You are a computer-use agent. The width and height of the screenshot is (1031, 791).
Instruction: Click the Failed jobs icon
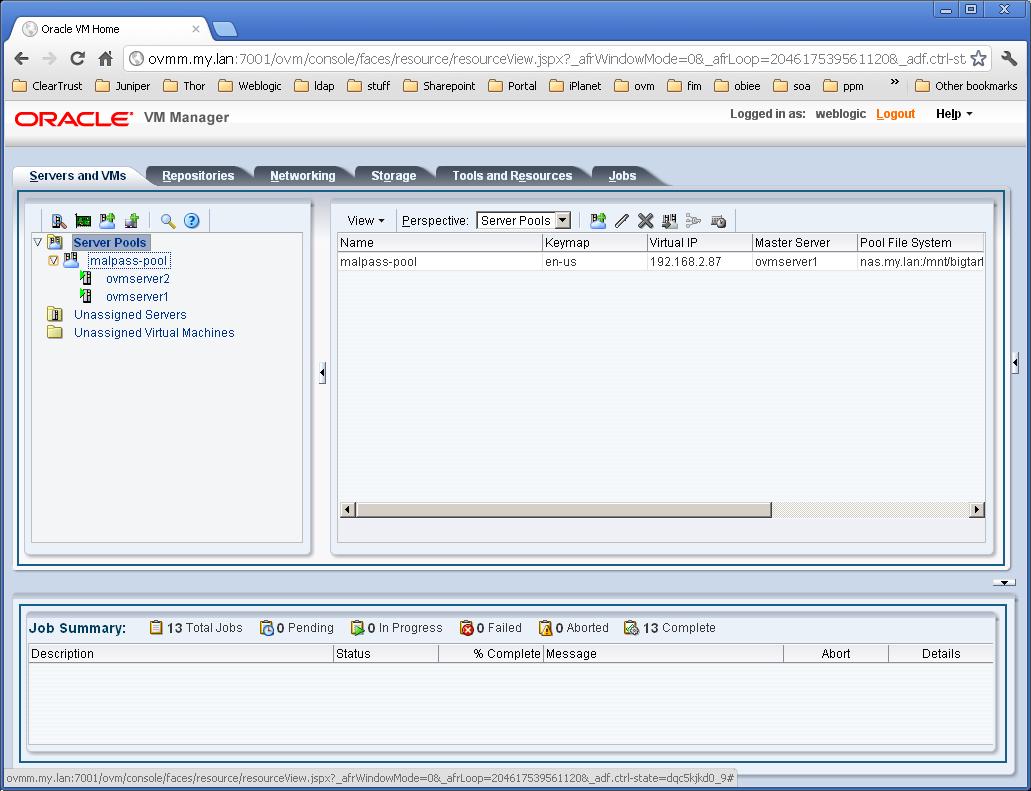point(466,628)
